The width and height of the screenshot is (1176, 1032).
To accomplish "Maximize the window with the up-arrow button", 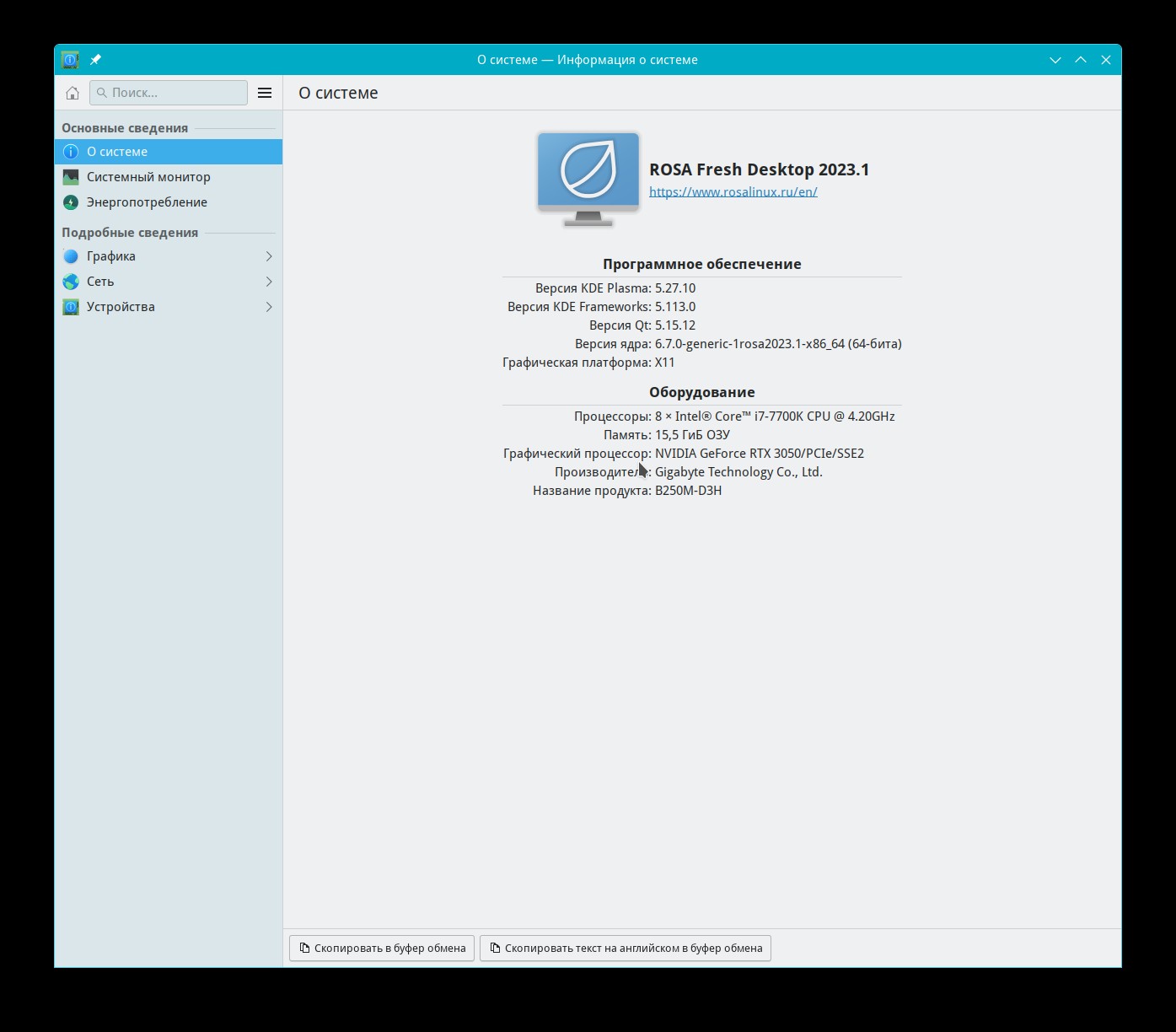I will [1081, 60].
